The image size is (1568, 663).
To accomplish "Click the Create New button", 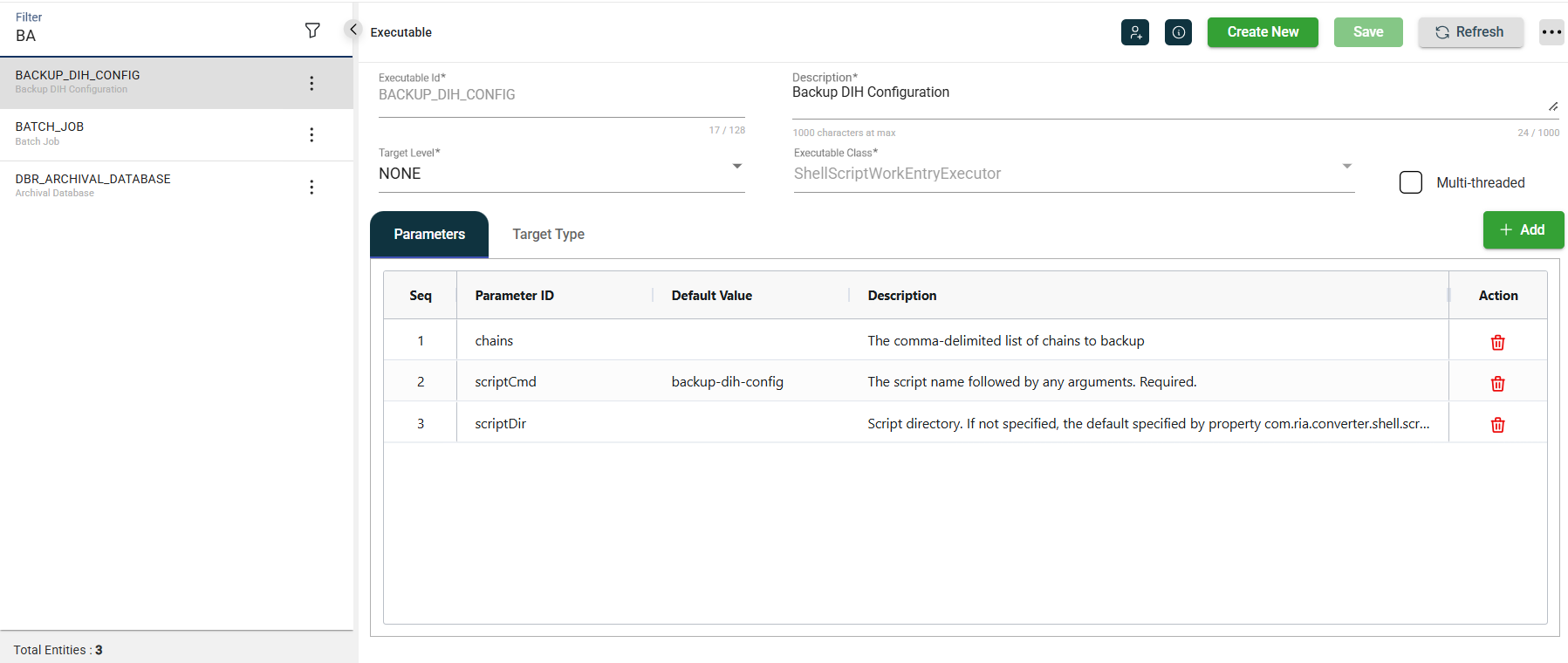I will [1262, 32].
